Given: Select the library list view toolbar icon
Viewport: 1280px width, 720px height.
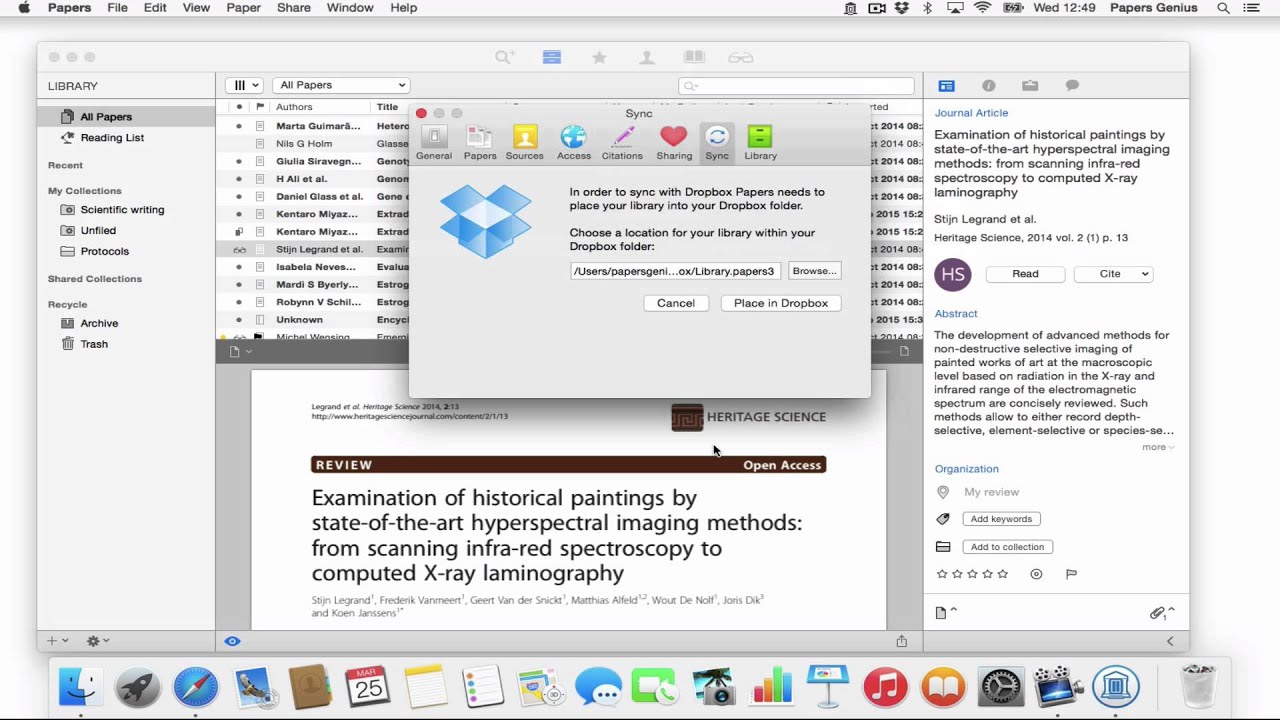Looking at the screenshot, I should pyautogui.click(x=552, y=58).
